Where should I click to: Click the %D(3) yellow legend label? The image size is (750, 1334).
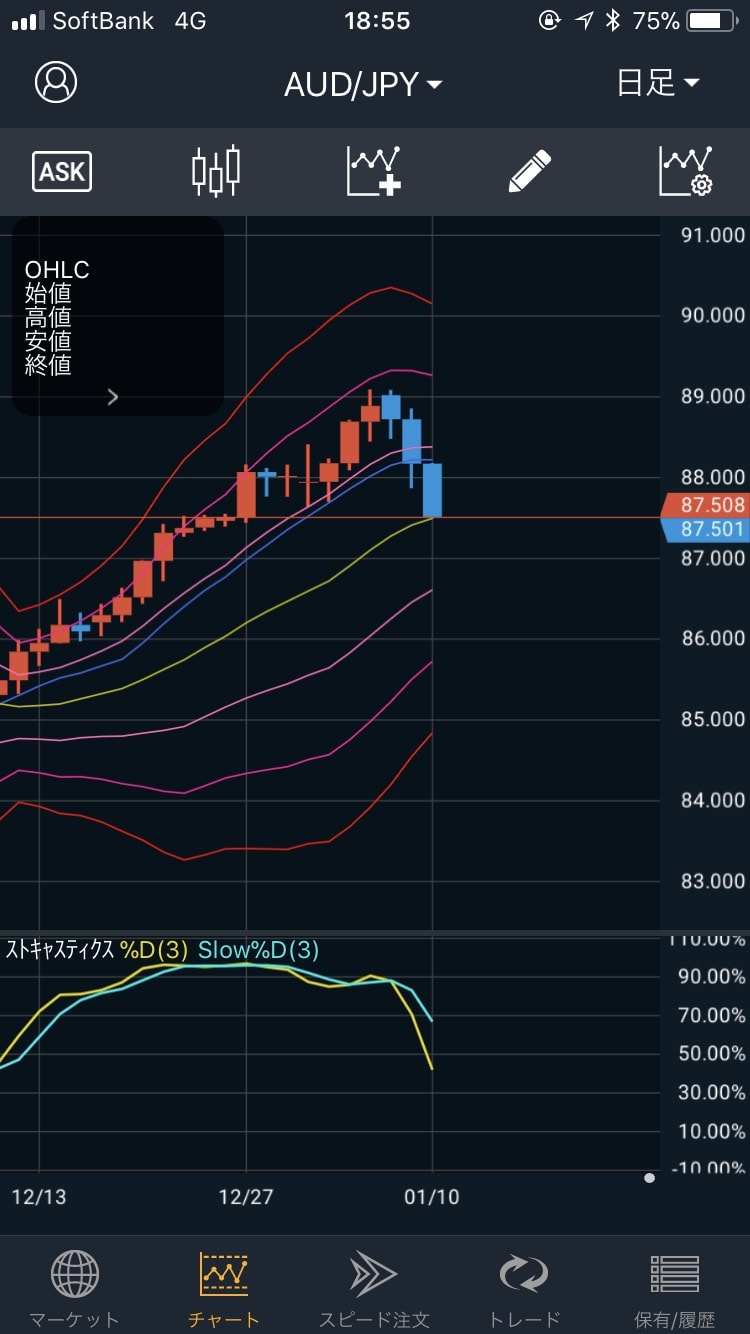point(154,950)
